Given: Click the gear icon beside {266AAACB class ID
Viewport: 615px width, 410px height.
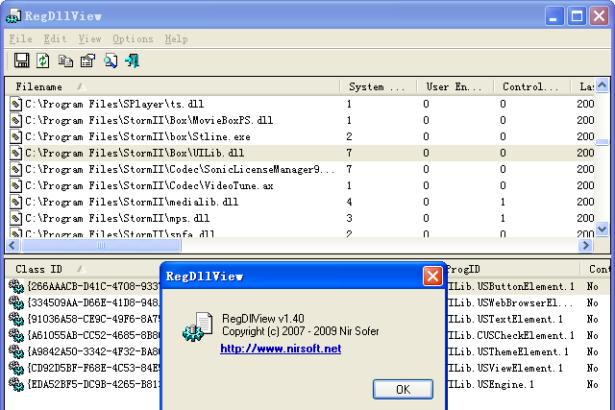Looking at the screenshot, I should click(16, 287).
